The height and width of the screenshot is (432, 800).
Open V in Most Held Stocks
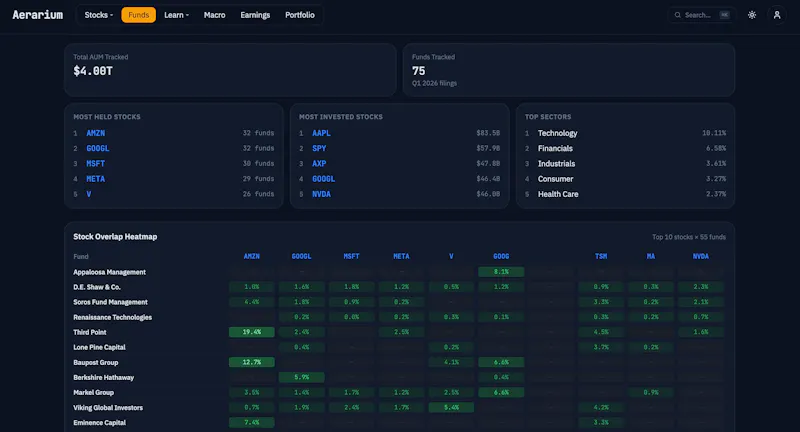(x=89, y=194)
